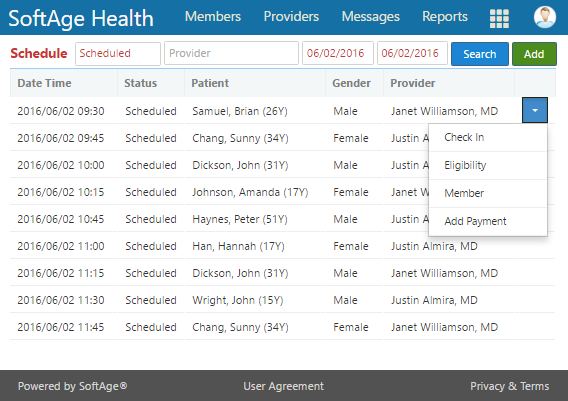The height and width of the screenshot is (401, 568).
Task: Open the apps grid icon
Action: point(499,18)
